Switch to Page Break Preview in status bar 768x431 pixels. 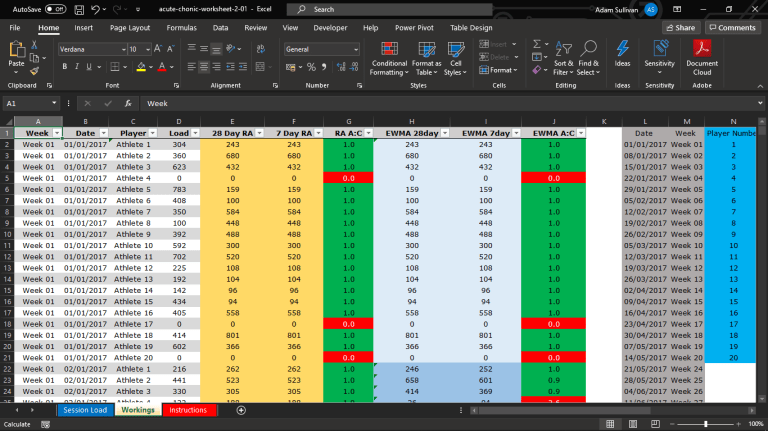pyautogui.click(x=655, y=424)
